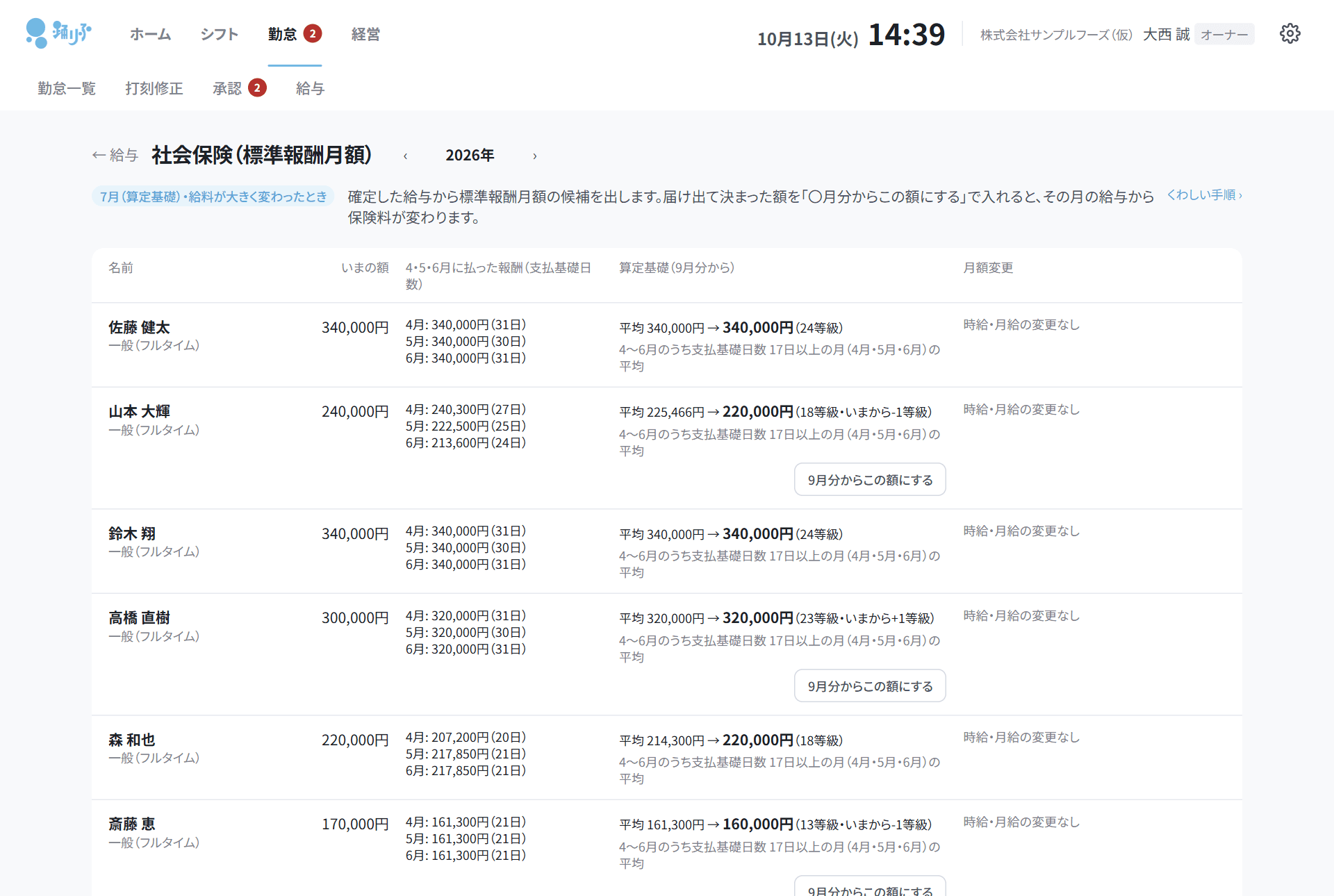Select employee name 鈴木 翔

[132, 533]
